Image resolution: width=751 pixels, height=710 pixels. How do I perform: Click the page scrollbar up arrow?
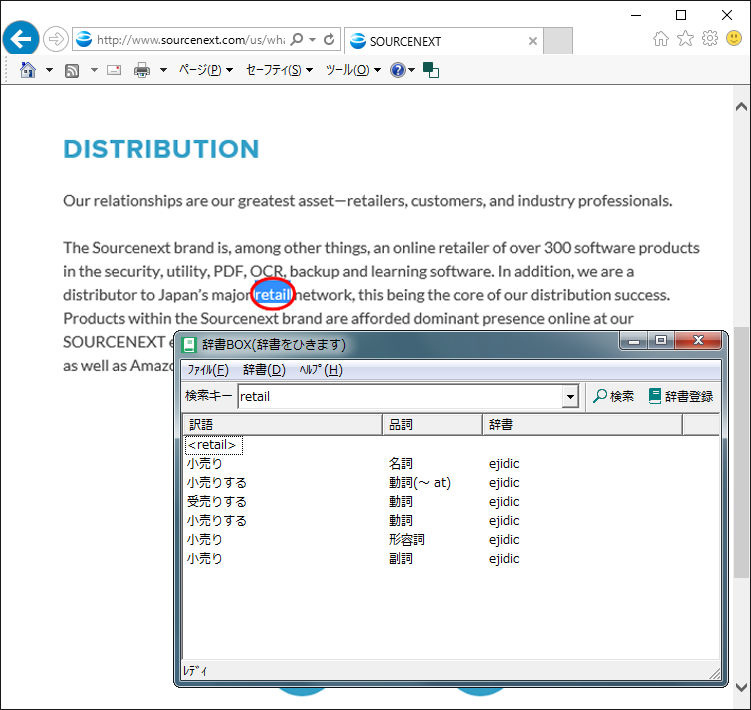point(741,106)
